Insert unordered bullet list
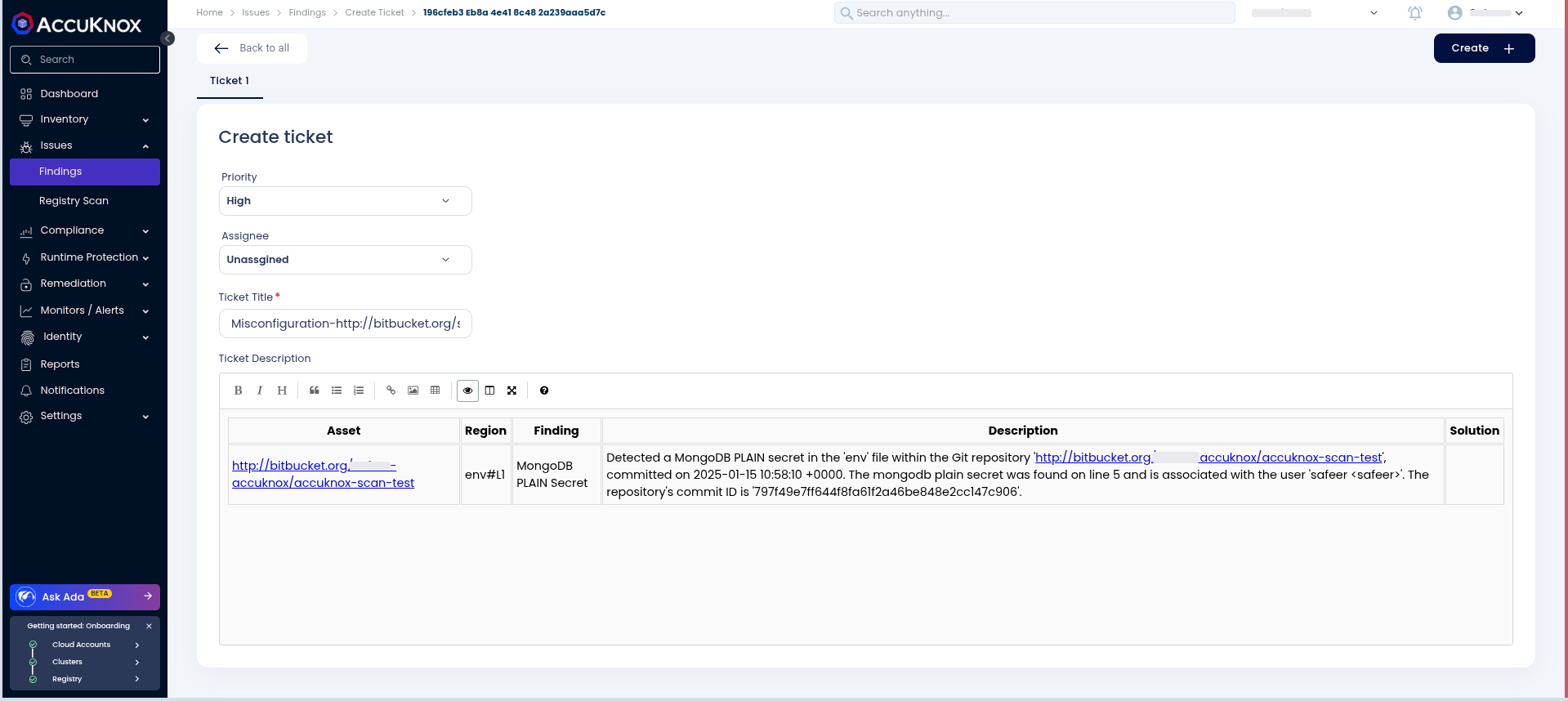 point(337,391)
